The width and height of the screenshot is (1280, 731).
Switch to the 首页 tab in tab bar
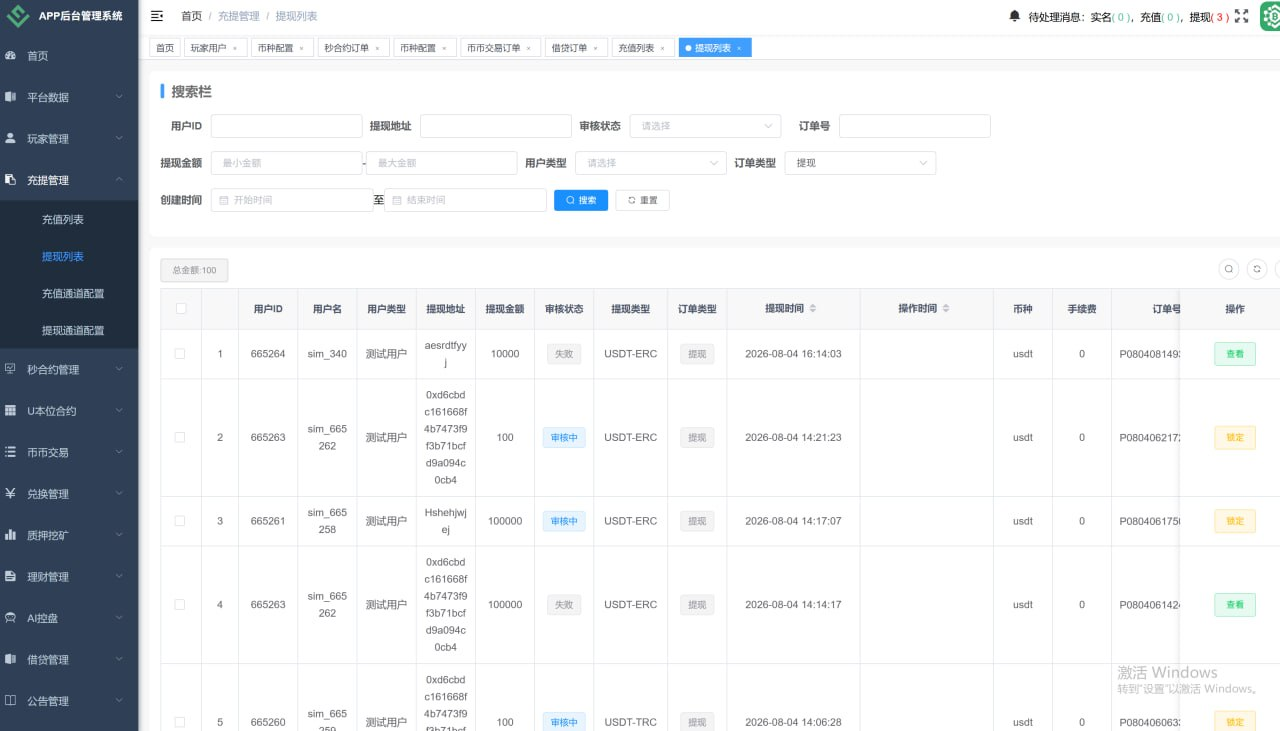(x=165, y=48)
